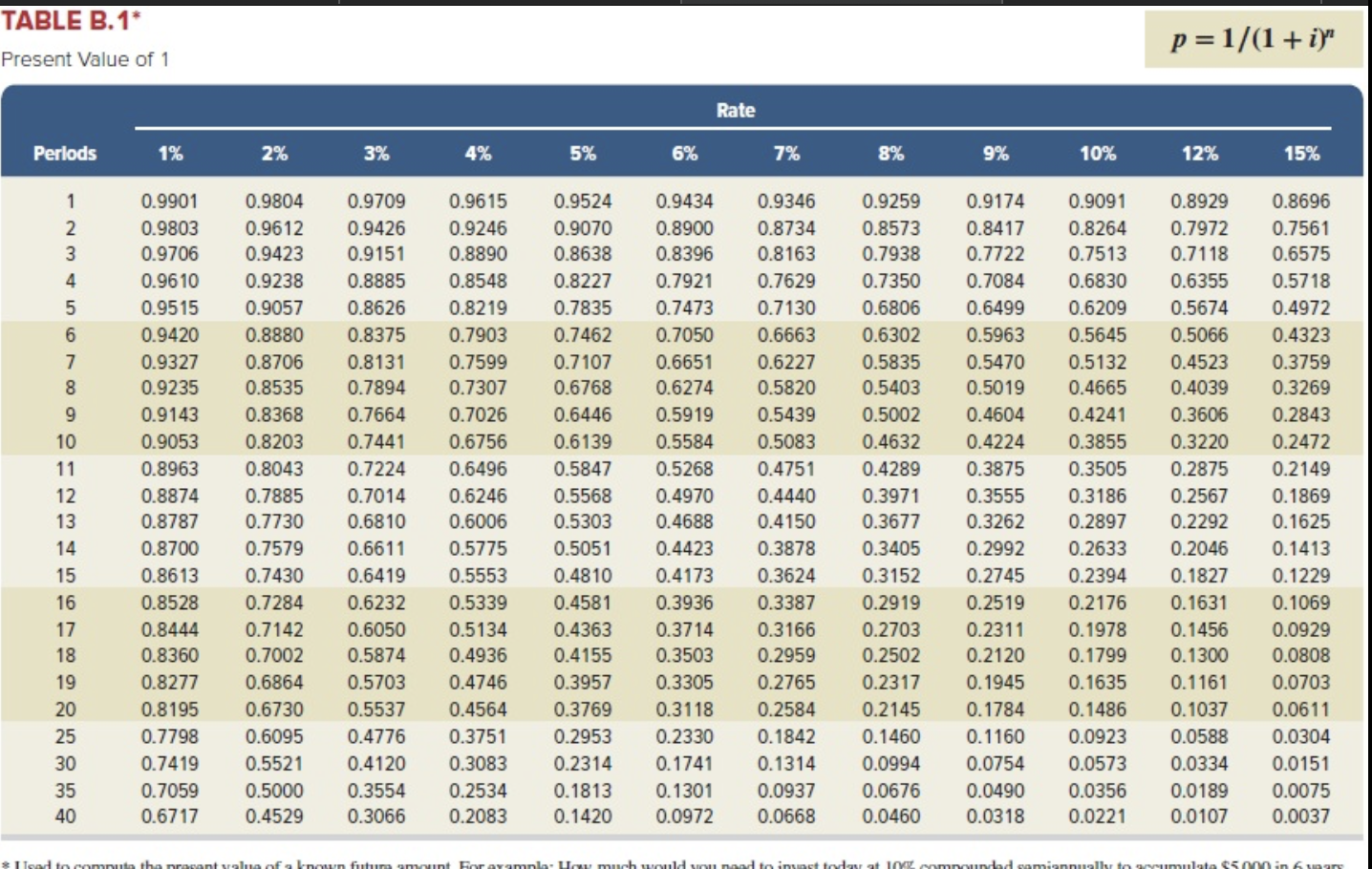Click 0.0703 in period 19 under 15%
The height and width of the screenshot is (869, 1372).
pos(1300,682)
